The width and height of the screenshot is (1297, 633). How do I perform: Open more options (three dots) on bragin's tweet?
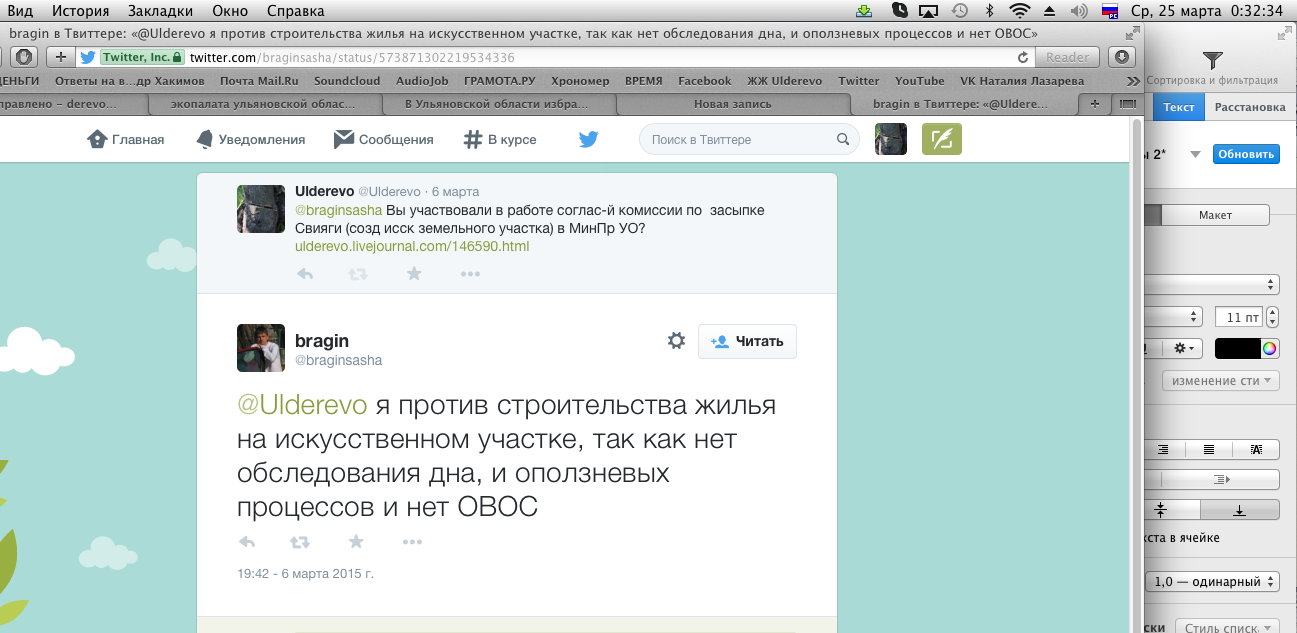click(x=412, y=542)
